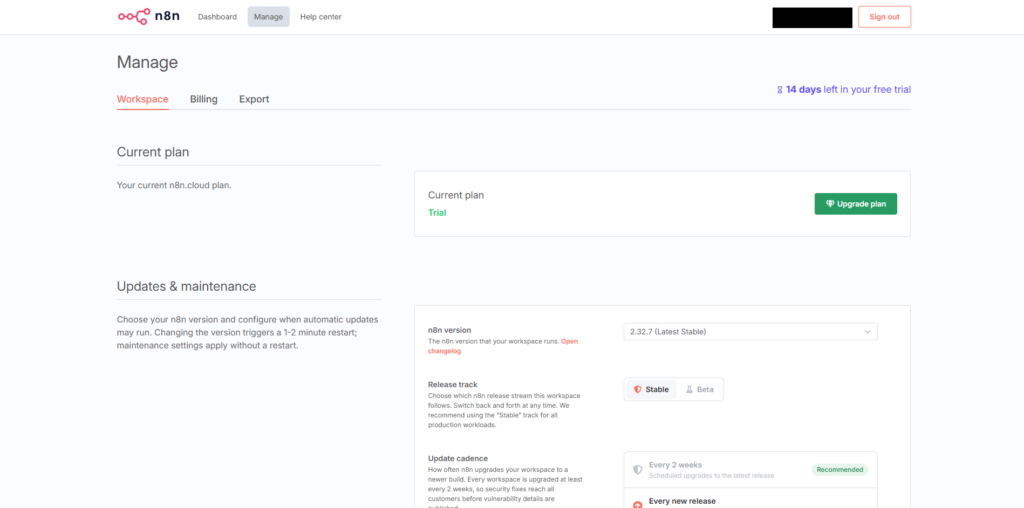This screenshot has width=1024, height=508.
Task: Click the Update cadence label
Action: [x=458, y=458]
